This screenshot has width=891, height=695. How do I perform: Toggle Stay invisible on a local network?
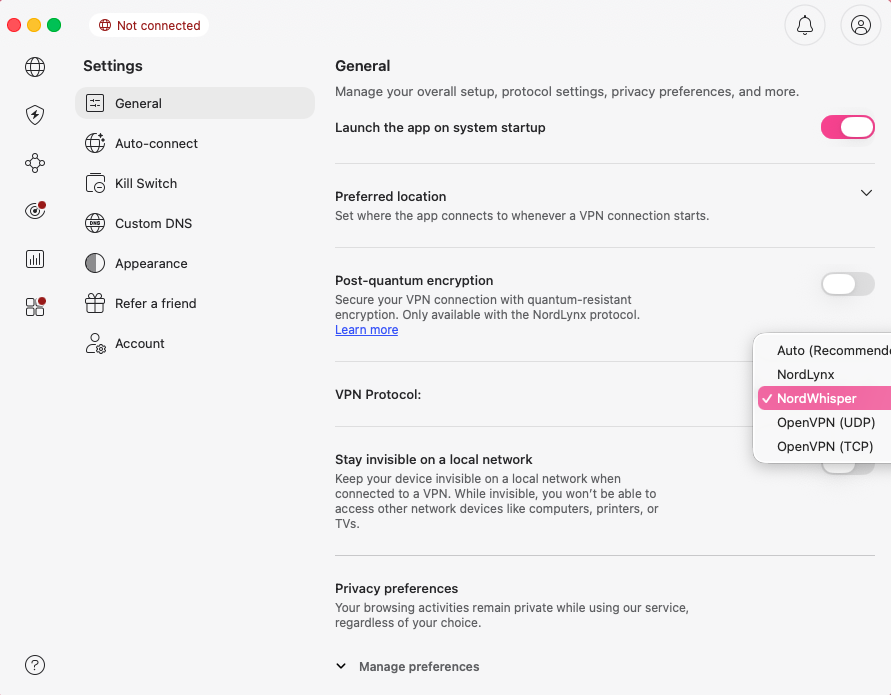[847, 468]
